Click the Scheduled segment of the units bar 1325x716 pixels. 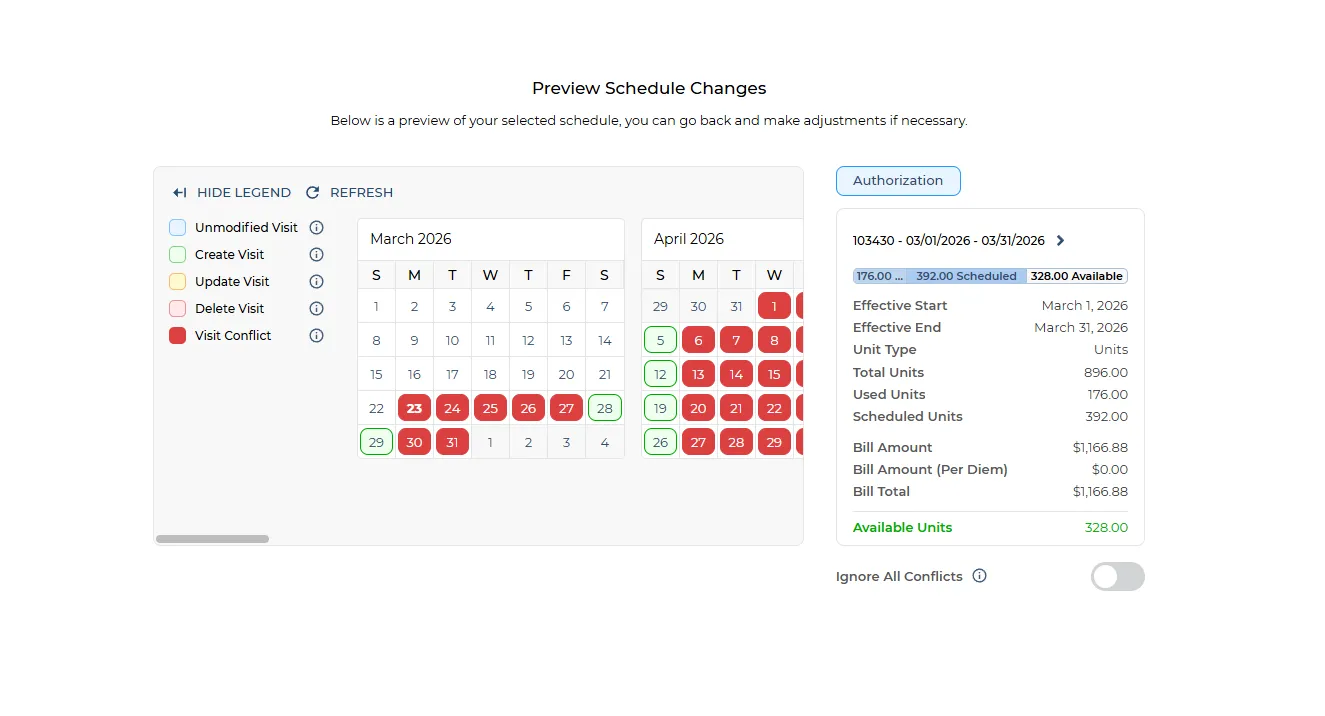click(941, 275)
